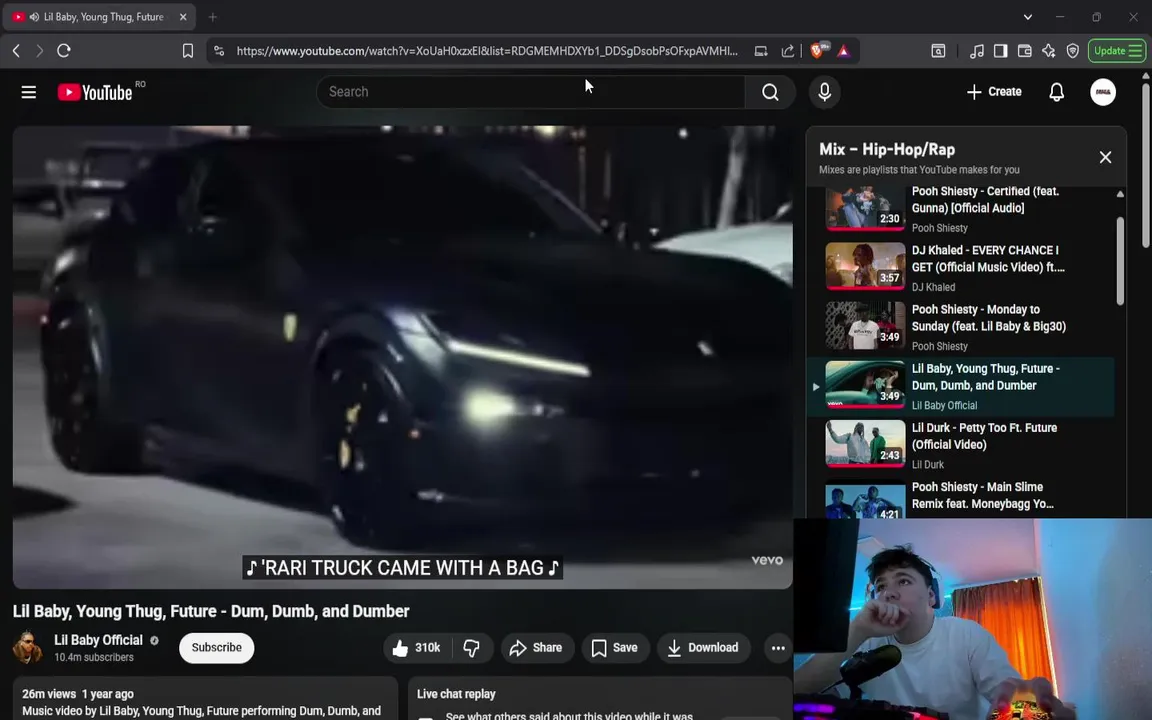Click the address bar URL
Image resolution: width=1152 pixels, height=720 pixels.
[486, 51]
